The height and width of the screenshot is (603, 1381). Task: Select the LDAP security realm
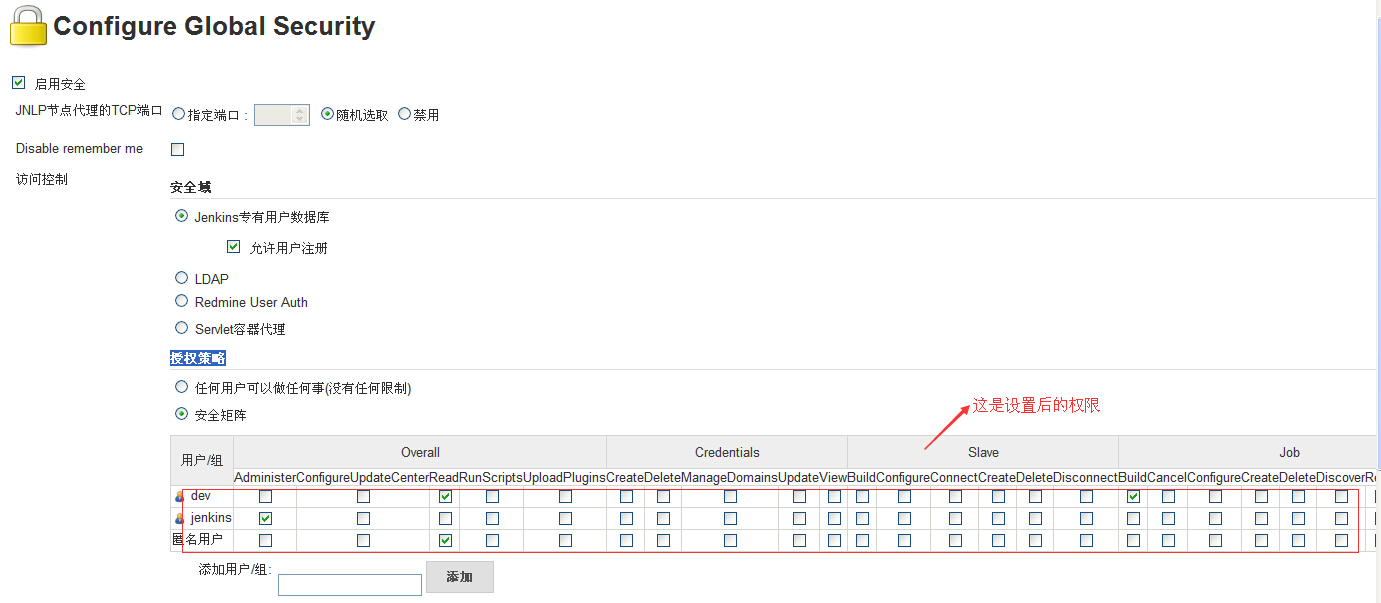point(181,278)
